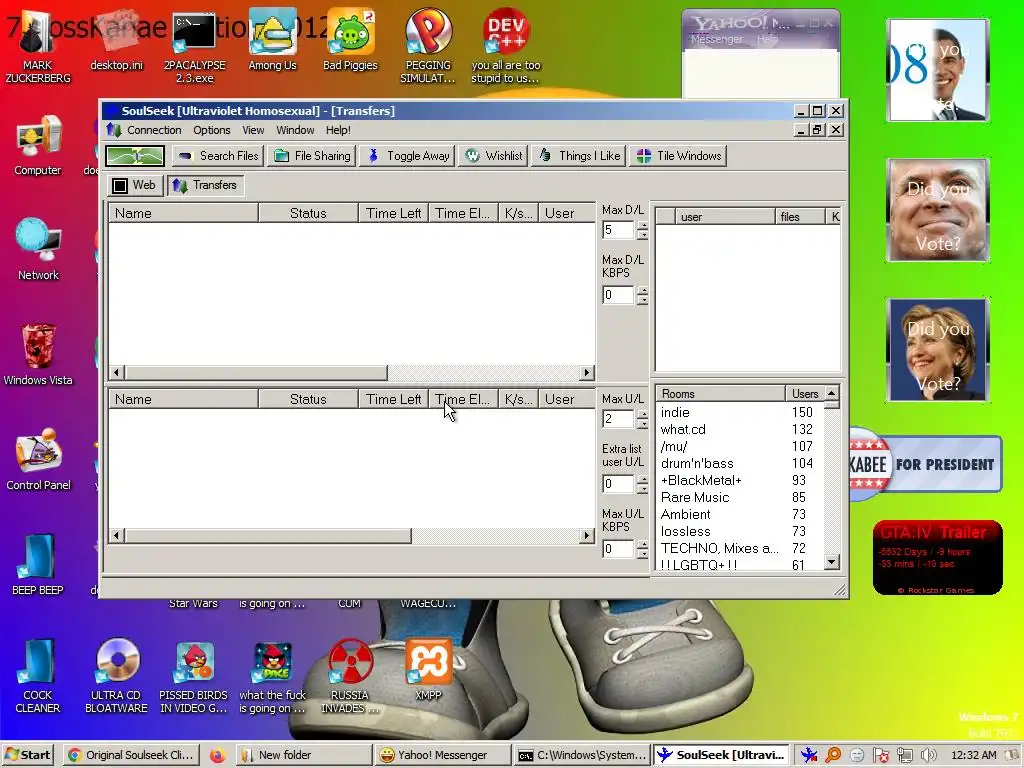
Task: Click the Max U/L KBPS field
Action: click(x=618, y=549)
